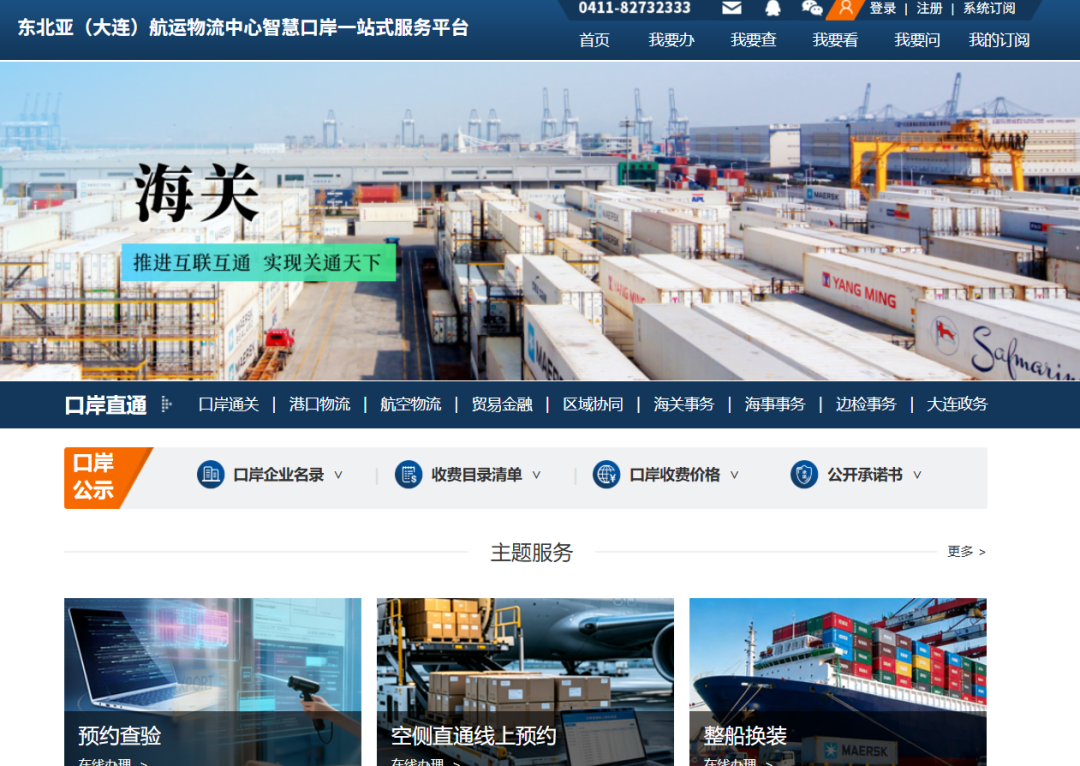The width and height of the screenshot is (1080, 766).
Task: Open the WeChat icon in header
Action: click(812, 8)
